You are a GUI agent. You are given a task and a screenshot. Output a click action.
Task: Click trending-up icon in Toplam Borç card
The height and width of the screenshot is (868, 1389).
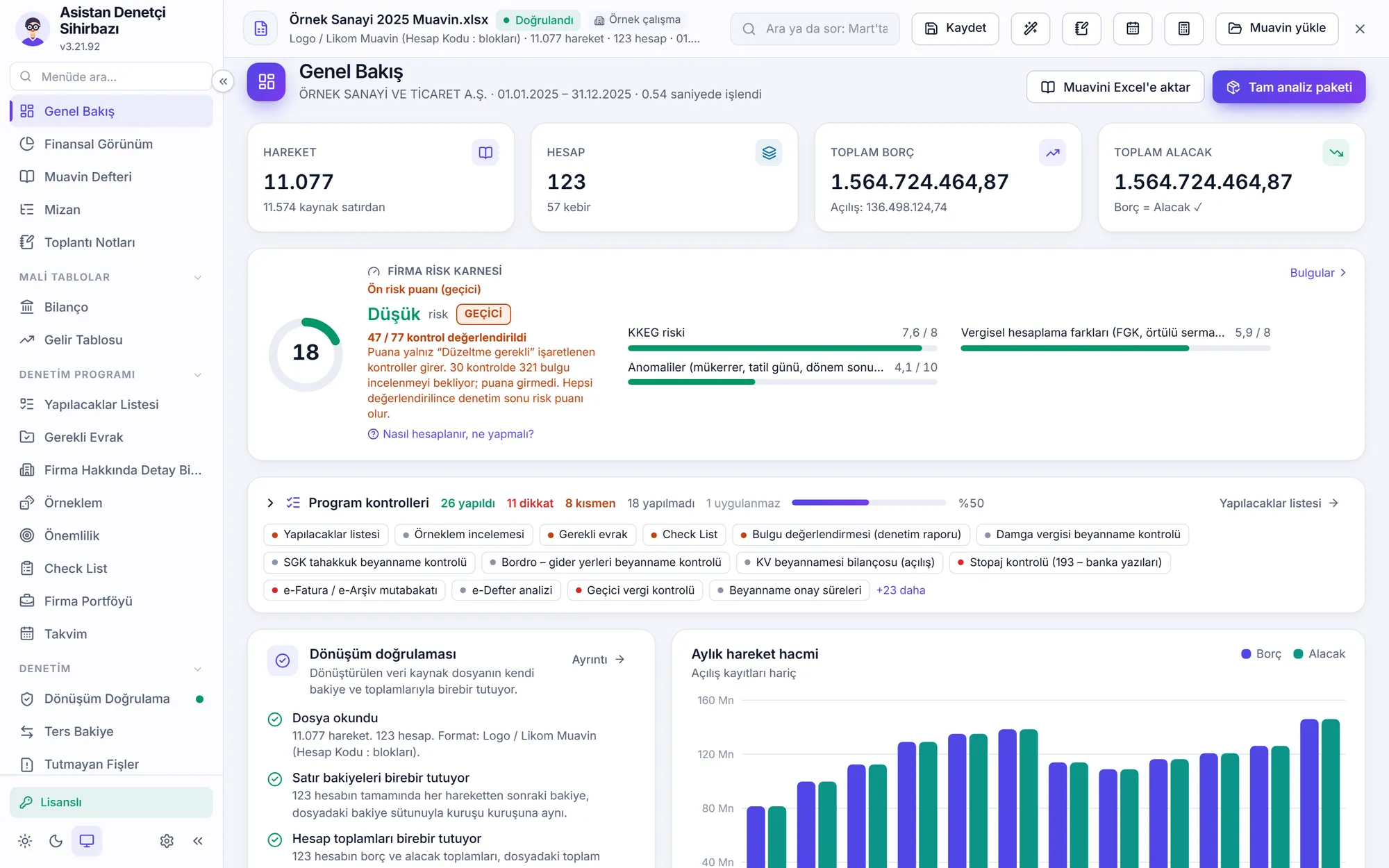tap(1053, 152)
